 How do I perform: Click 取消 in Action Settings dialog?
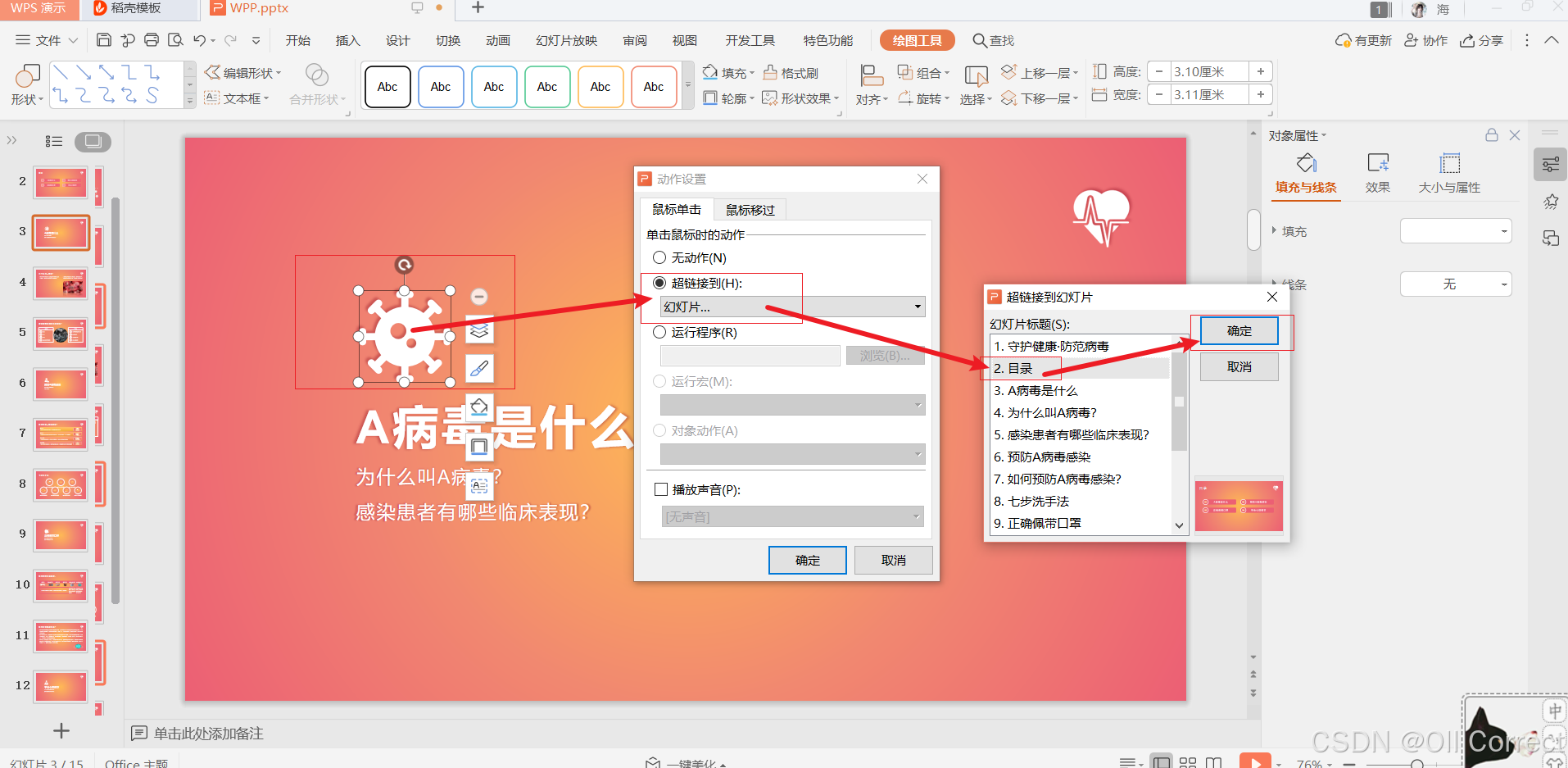(894, 560)
